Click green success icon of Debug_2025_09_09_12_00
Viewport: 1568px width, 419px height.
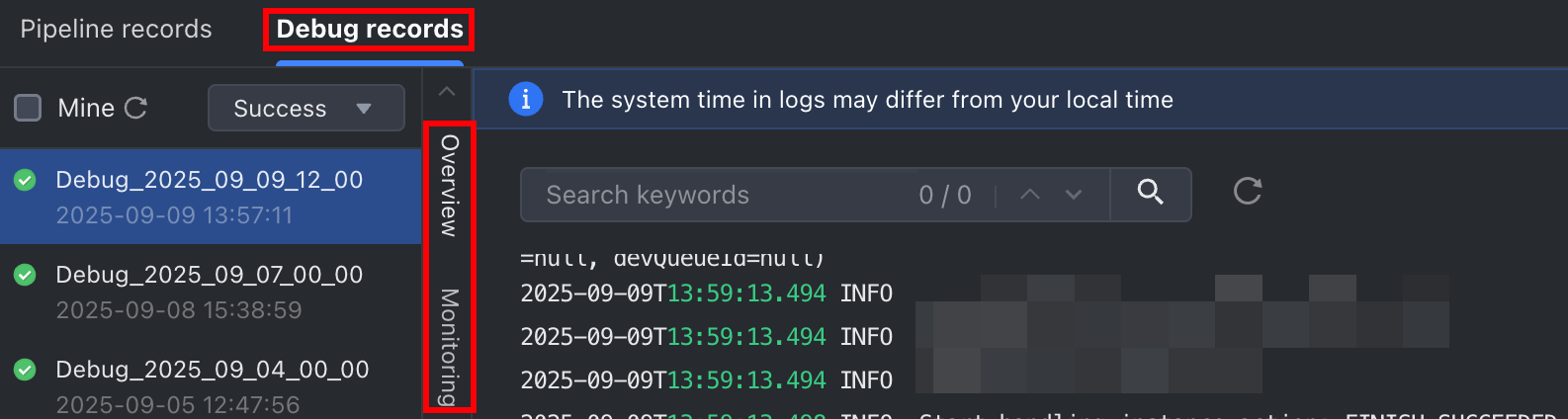pos(25,180)
